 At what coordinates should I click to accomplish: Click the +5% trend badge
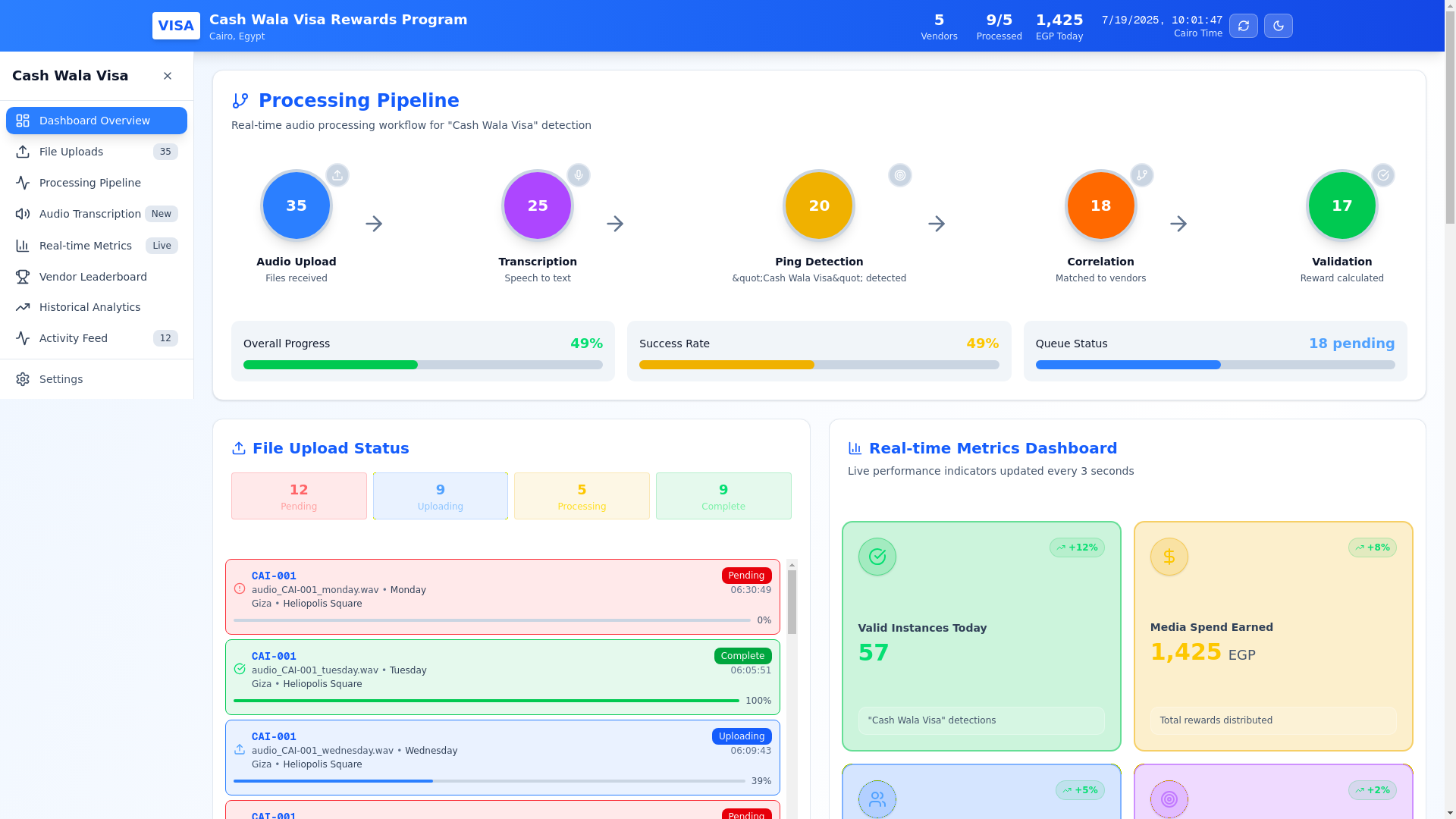1080,790
